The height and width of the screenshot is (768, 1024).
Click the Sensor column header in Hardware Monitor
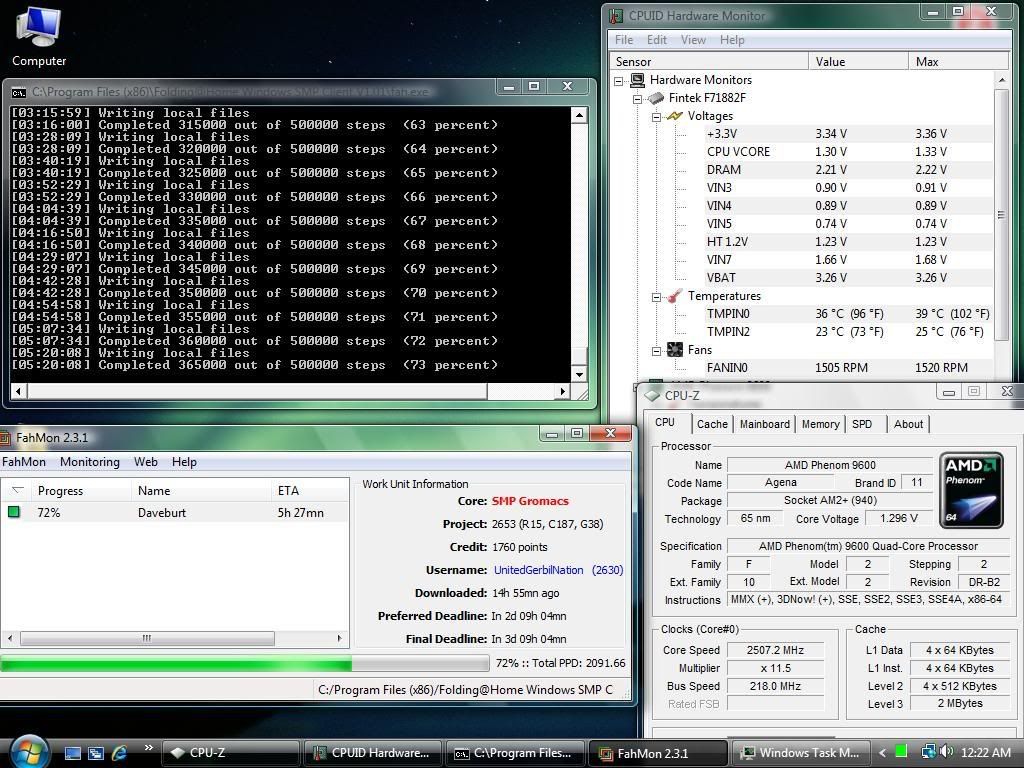pyautogui.click(x=709, y=61)
